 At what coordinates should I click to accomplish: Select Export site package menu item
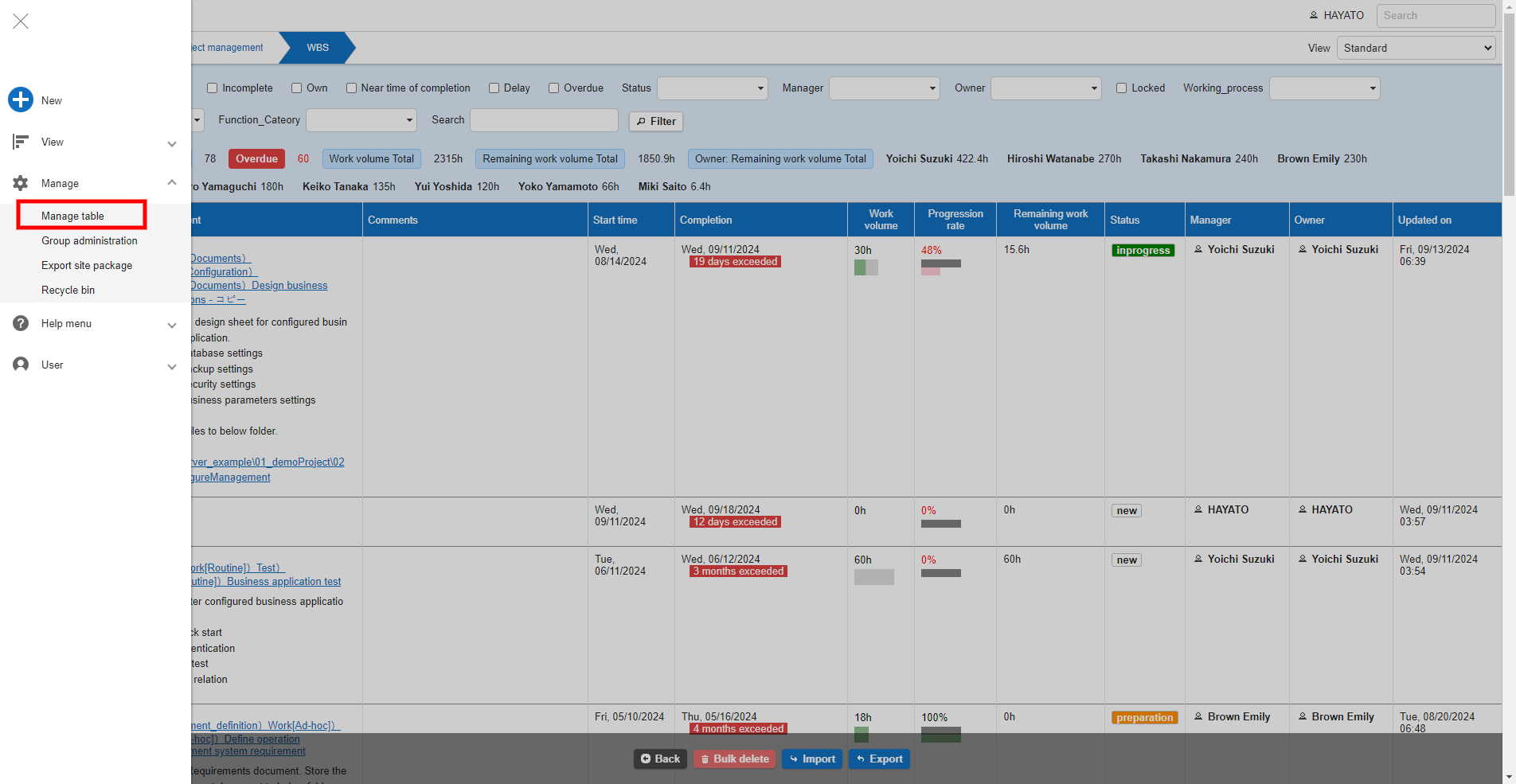[x=87, y=265]
